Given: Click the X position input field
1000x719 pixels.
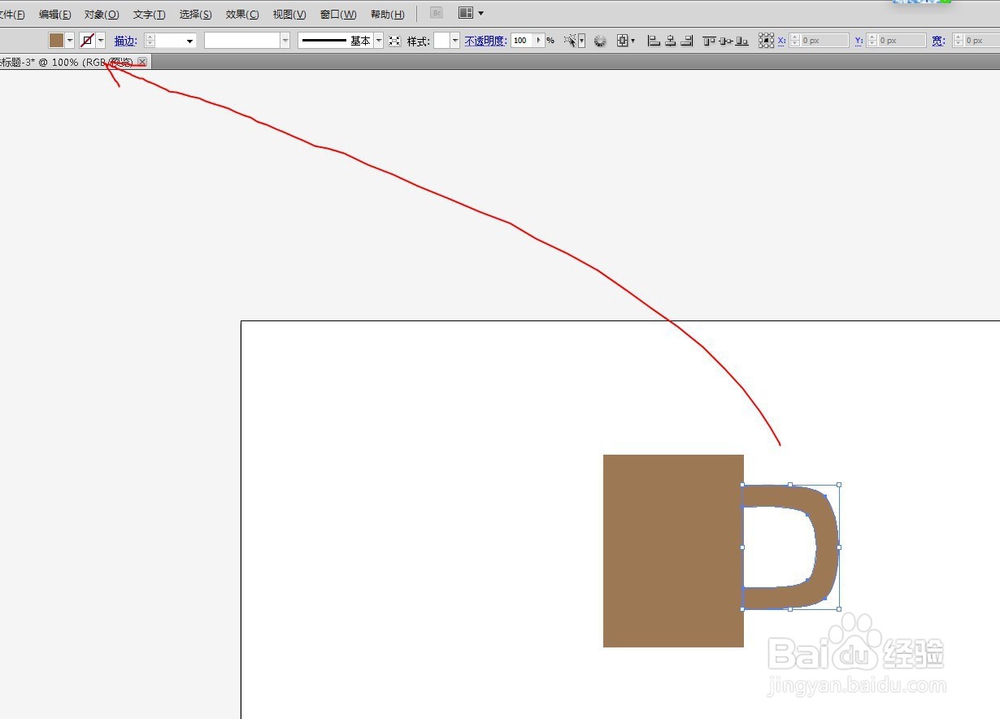Looking at the screenshot, I should pos(825,40).
